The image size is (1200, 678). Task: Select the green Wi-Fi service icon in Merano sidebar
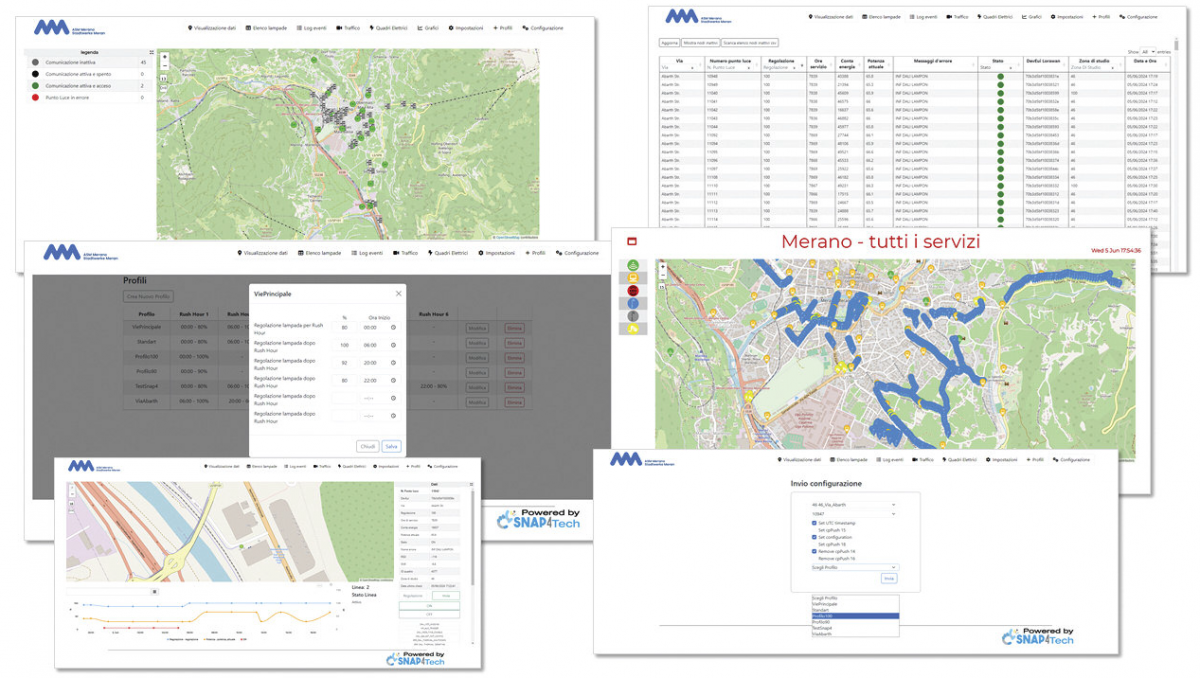tap(632, 265)
